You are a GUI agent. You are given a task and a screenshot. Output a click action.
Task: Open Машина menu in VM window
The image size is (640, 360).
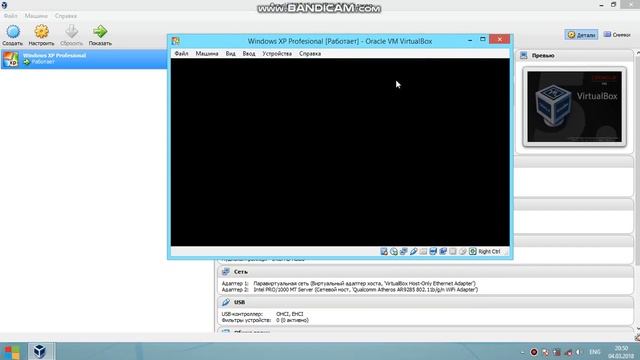[207, 53]
